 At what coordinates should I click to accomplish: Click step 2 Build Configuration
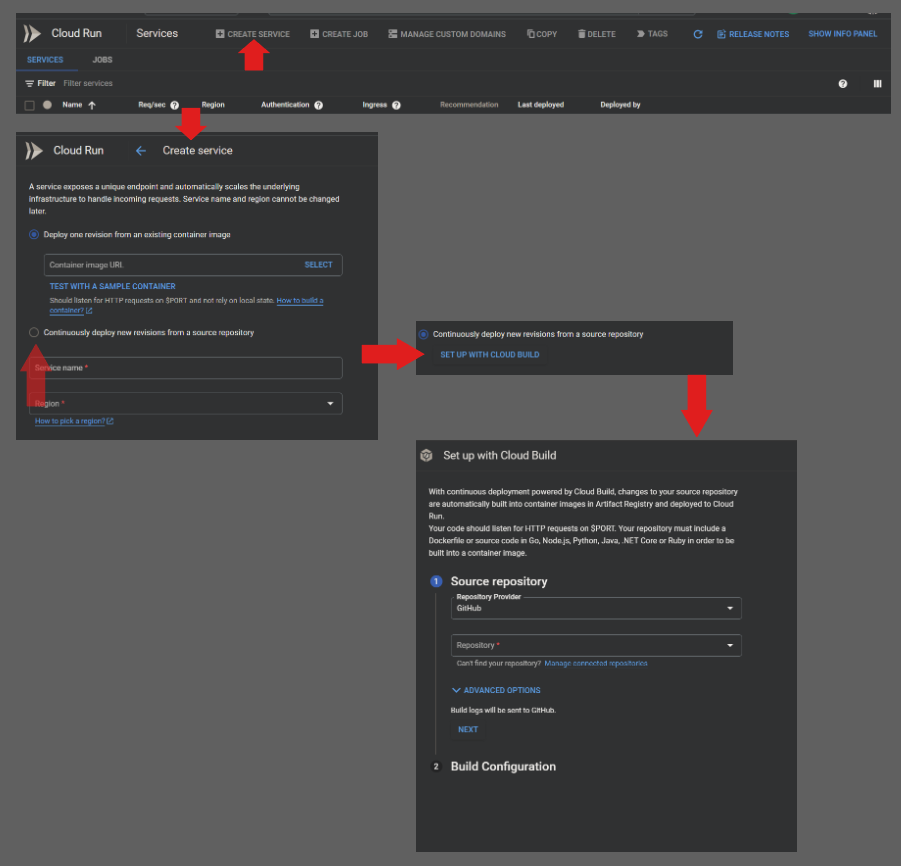tap(503, 767)
